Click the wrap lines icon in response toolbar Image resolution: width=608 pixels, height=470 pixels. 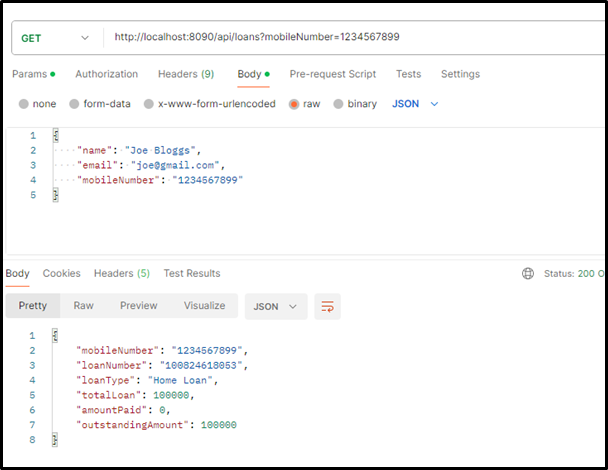pos(327,307)
